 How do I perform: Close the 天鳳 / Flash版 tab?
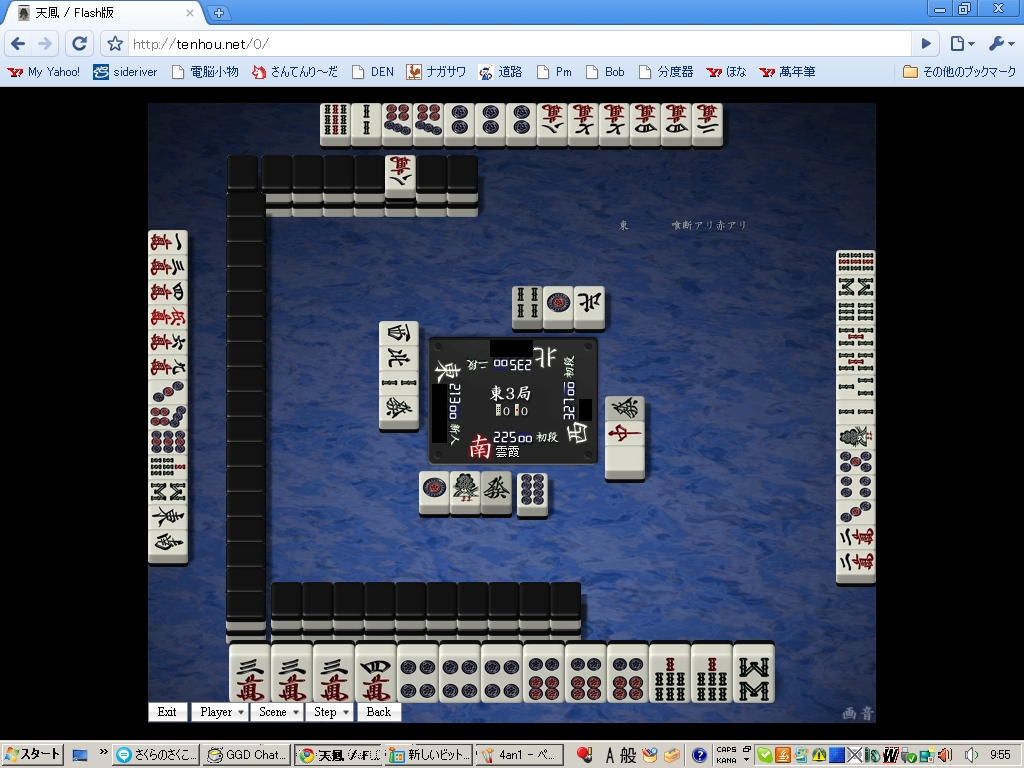(189, 12)
